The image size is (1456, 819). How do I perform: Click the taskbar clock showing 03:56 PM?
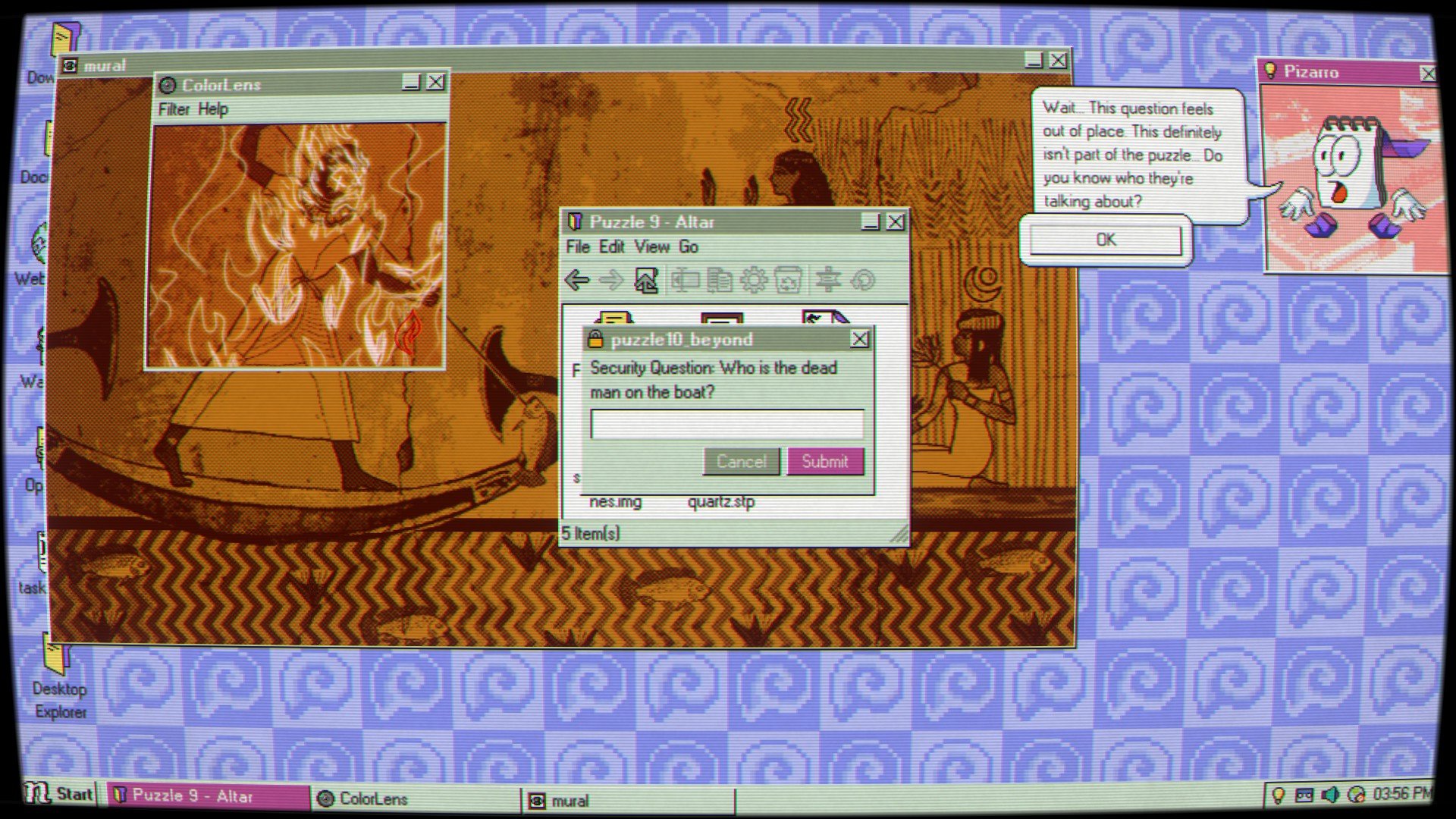point(1402,794)
